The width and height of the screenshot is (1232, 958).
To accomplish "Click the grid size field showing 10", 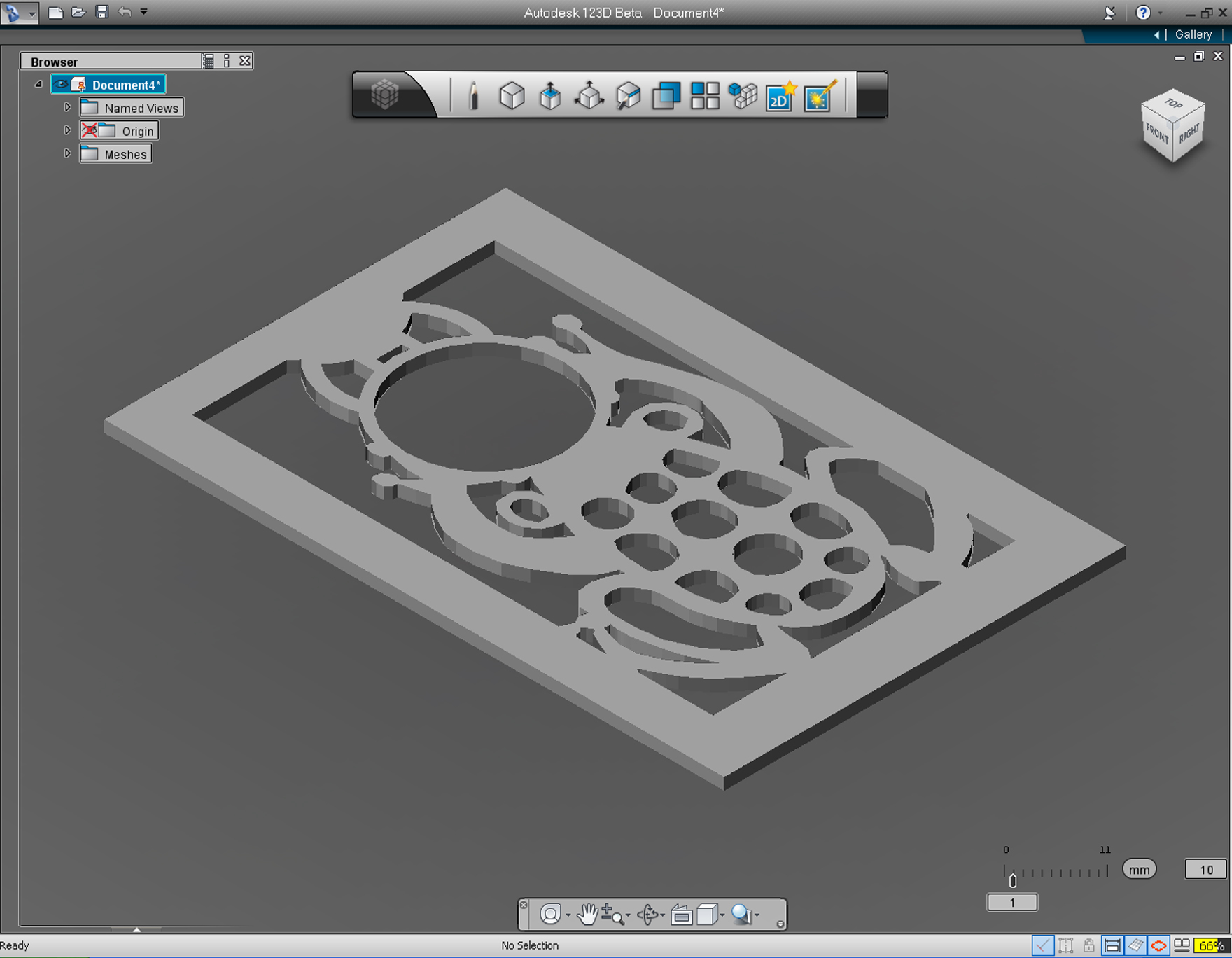I will 1205,870.
